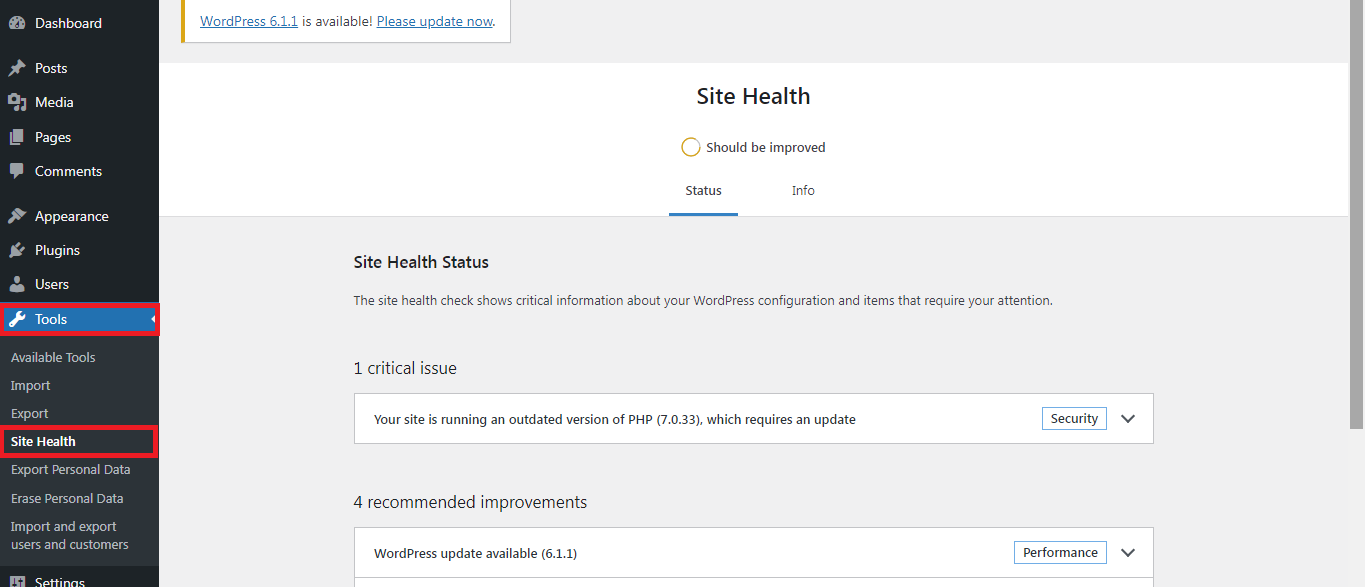Image resolution: width=1365 pixels, height=587 pixels.
Task: Click the Dashboard gauge icon
Action: coord(17,23)
